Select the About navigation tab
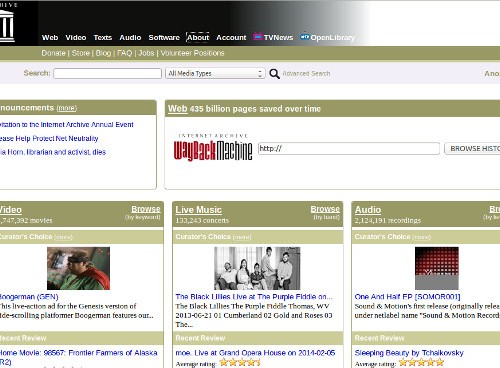 pos(198,37)
